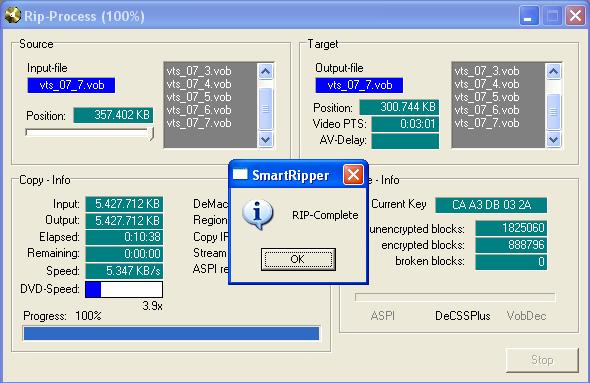The image size is (590, 383).
Task: Click the Source Position value 357.402 KB
Action: pyautogui.click(x=113, y=115)
